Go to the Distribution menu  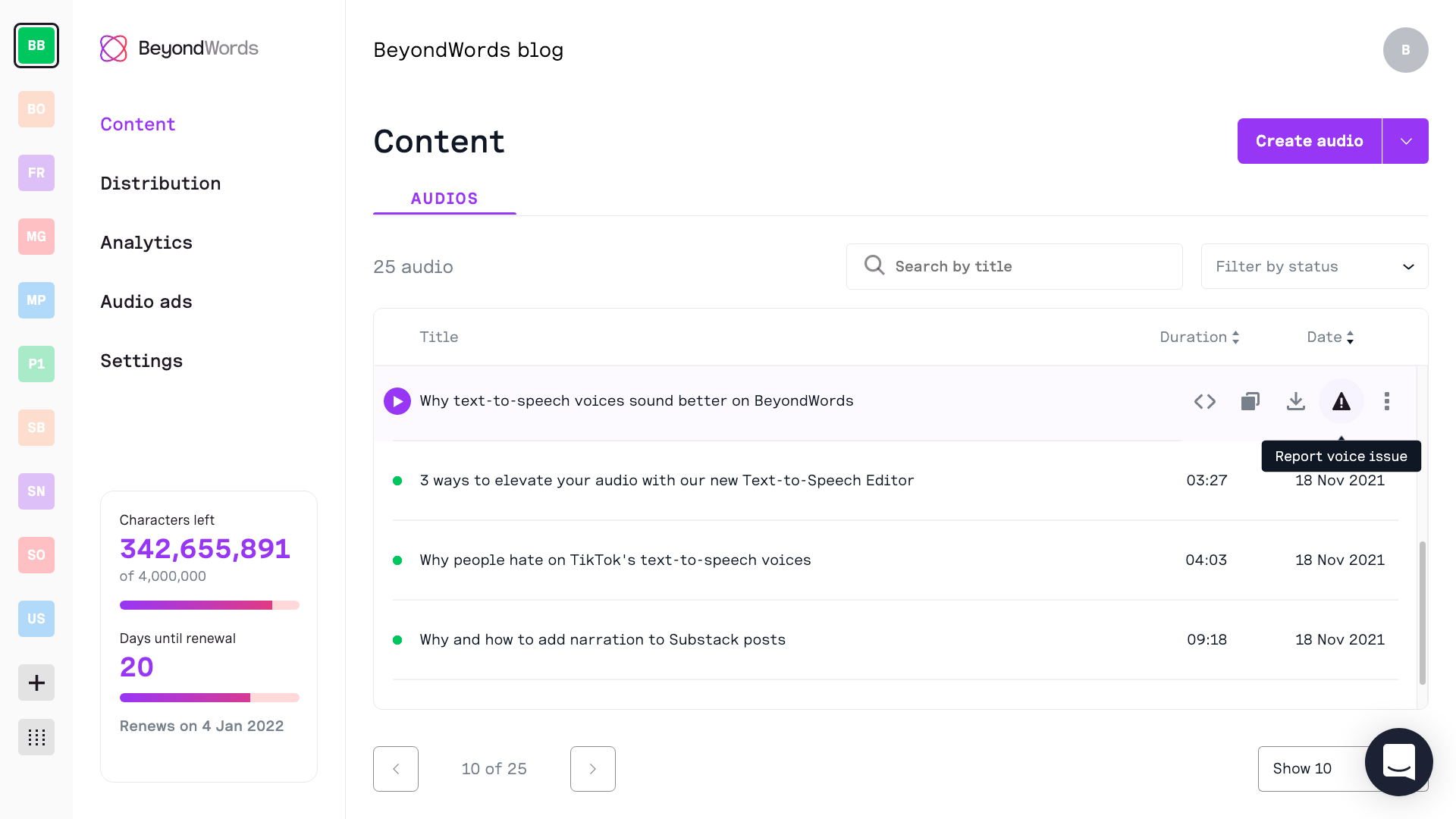[x=160, y=184]
